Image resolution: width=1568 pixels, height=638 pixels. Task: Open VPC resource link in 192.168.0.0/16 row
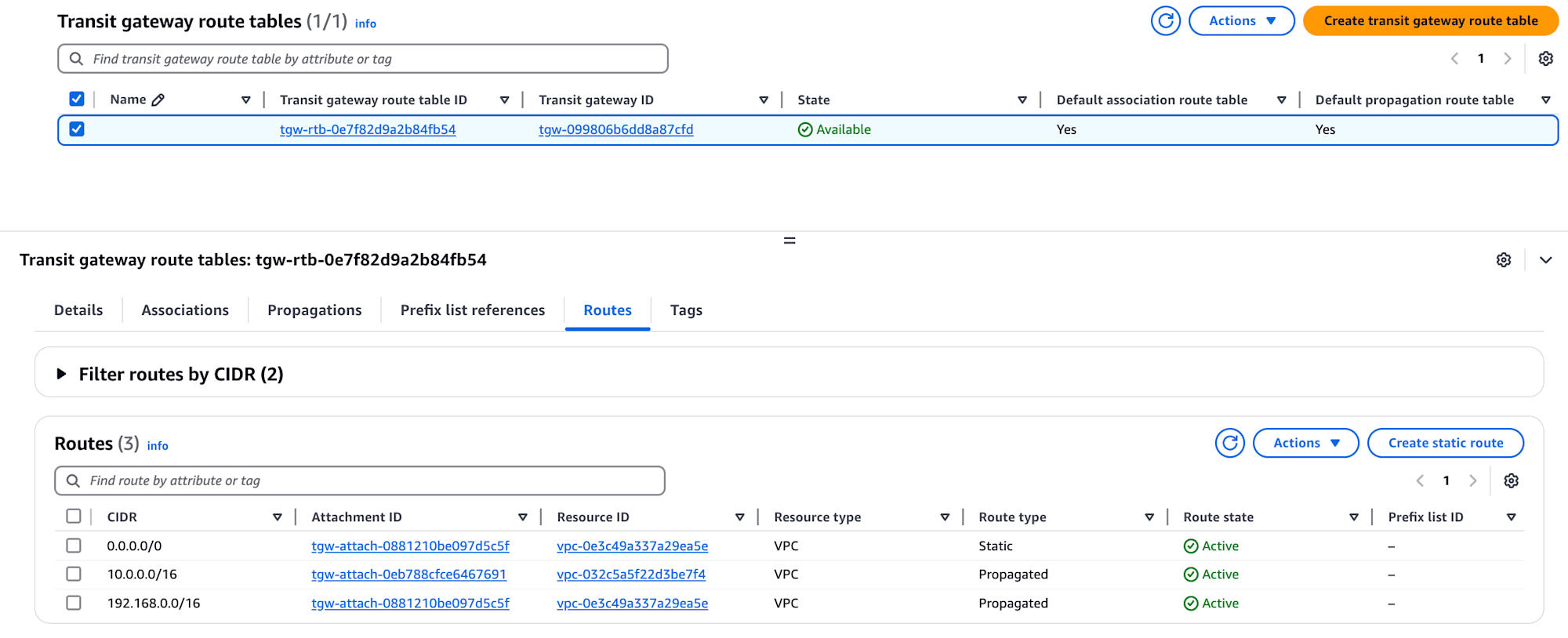633,604
